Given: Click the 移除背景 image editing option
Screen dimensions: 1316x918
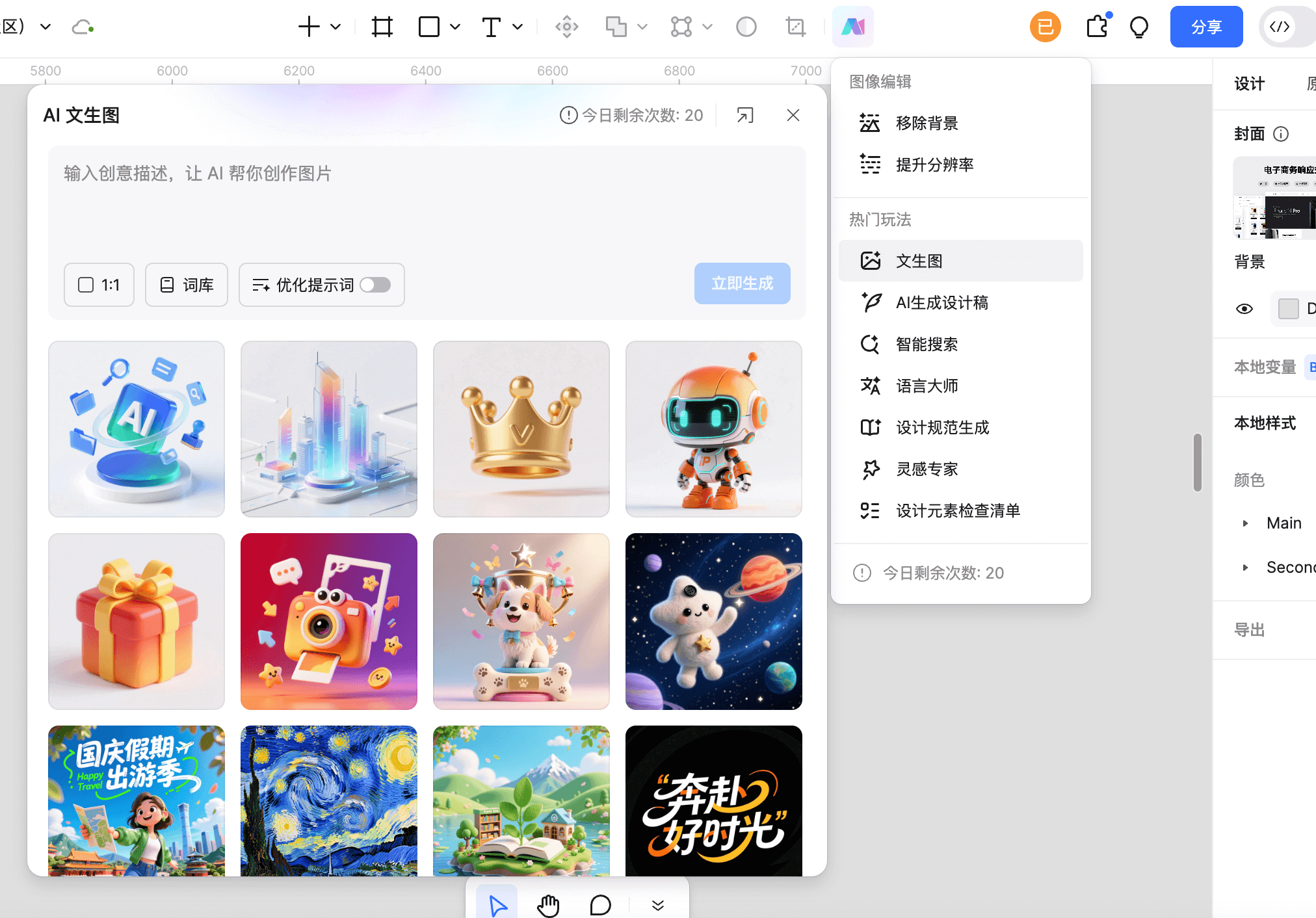Looking at the screenshot, I should (926, 123).
